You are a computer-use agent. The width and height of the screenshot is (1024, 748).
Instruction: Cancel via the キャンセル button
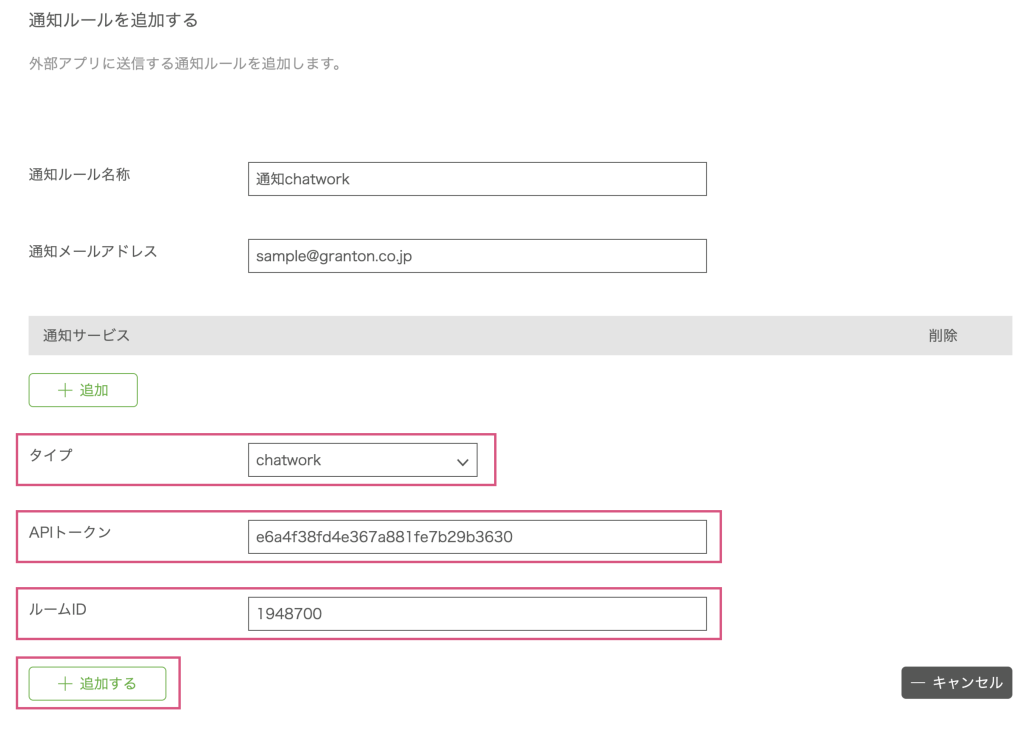pyautogui.click(x=956, y=683)
